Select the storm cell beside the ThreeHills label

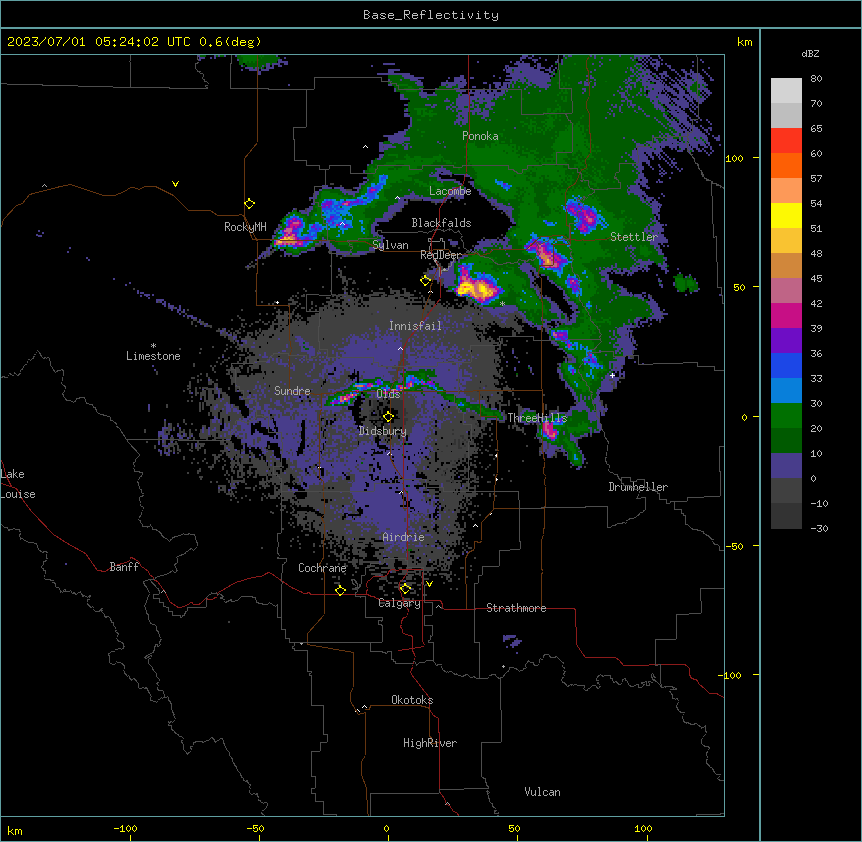550,429
